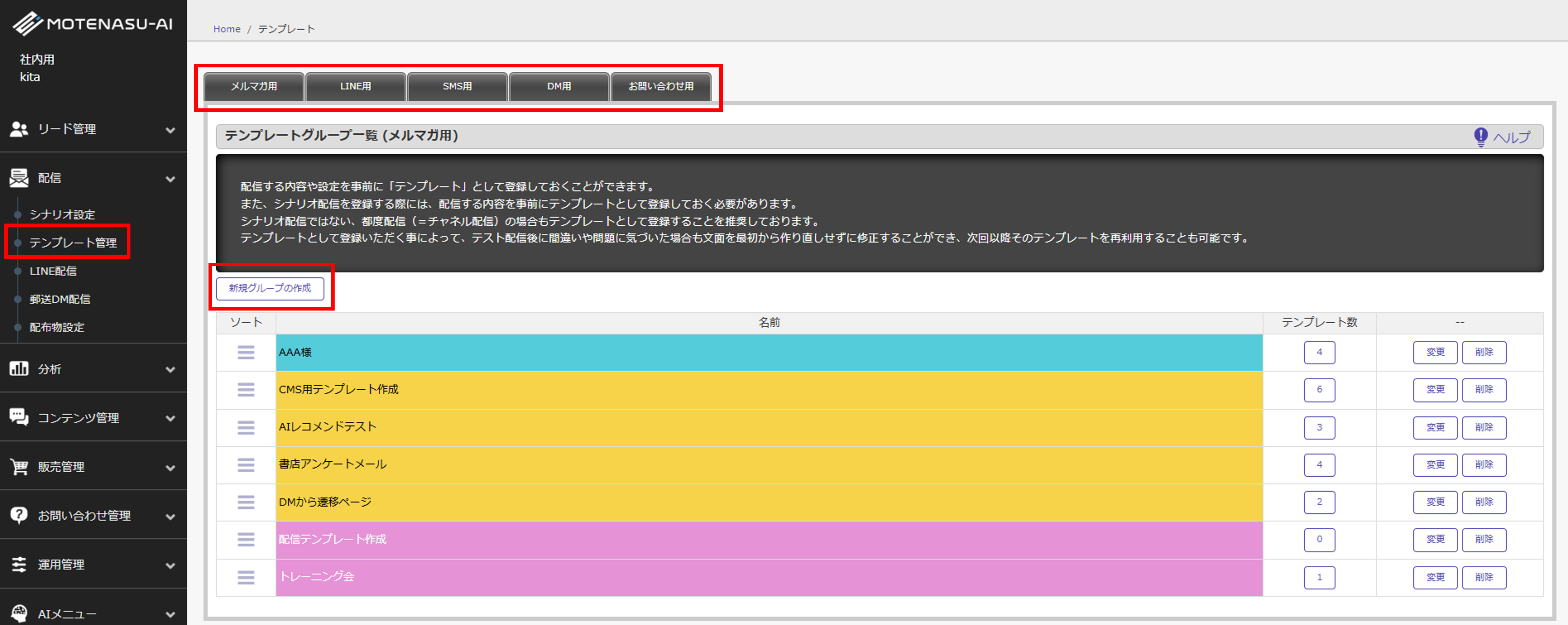The image size is (1568, 625).
Task: Click the リード管理 people icon
Action: tap(19, 129)
